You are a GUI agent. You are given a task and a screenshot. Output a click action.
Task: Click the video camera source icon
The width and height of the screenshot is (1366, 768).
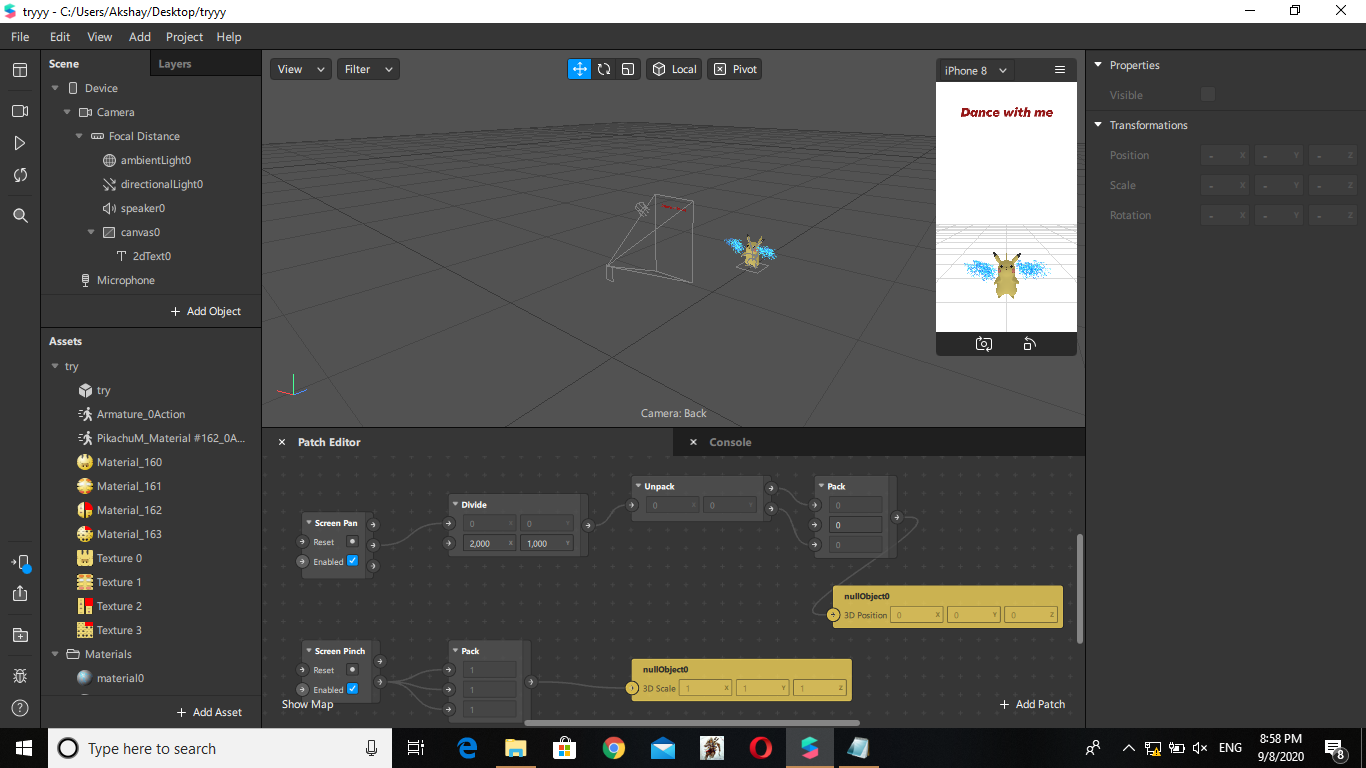click(x=20, y=111)
